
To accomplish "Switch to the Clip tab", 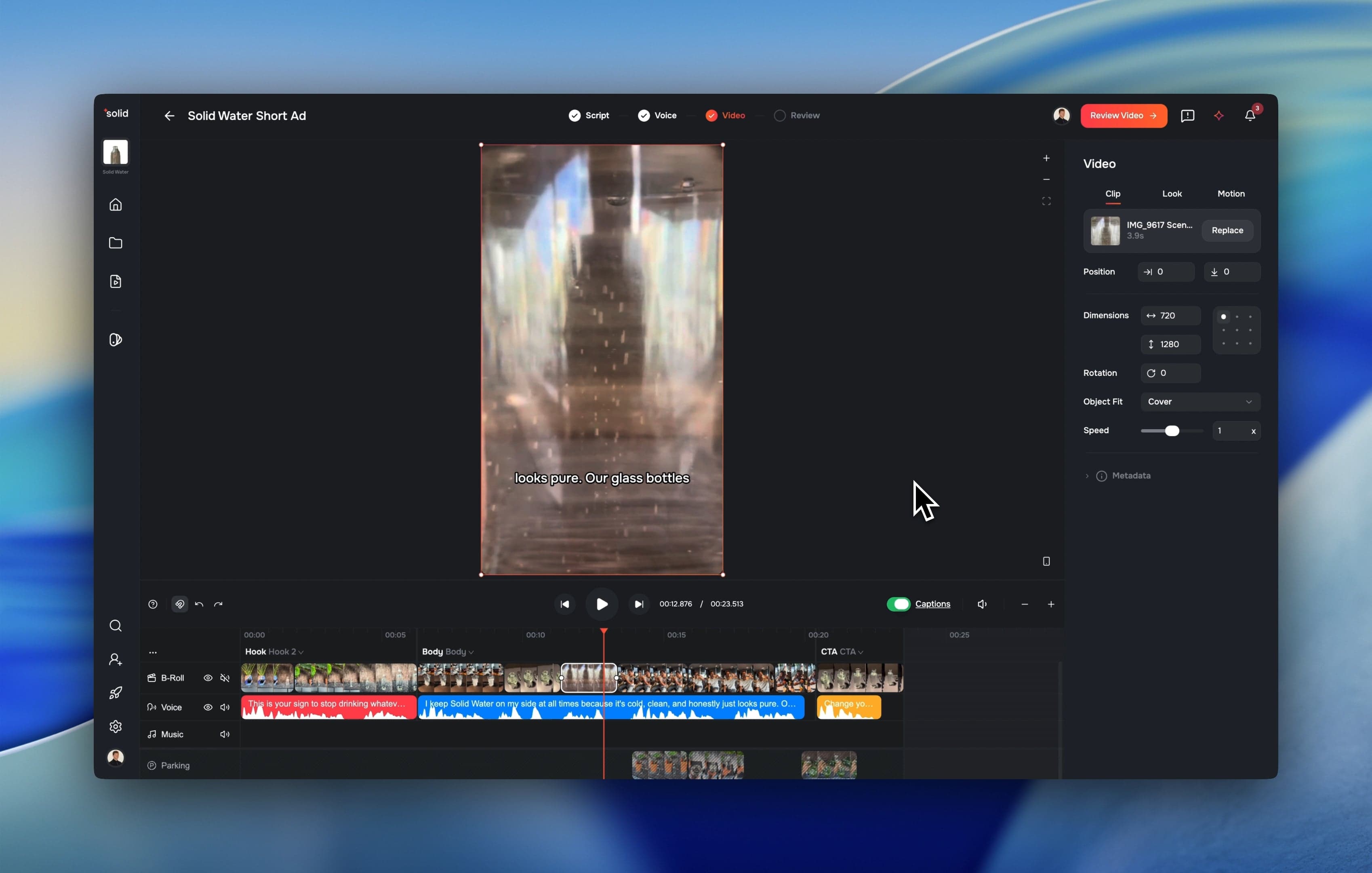I will [1113, 194].
